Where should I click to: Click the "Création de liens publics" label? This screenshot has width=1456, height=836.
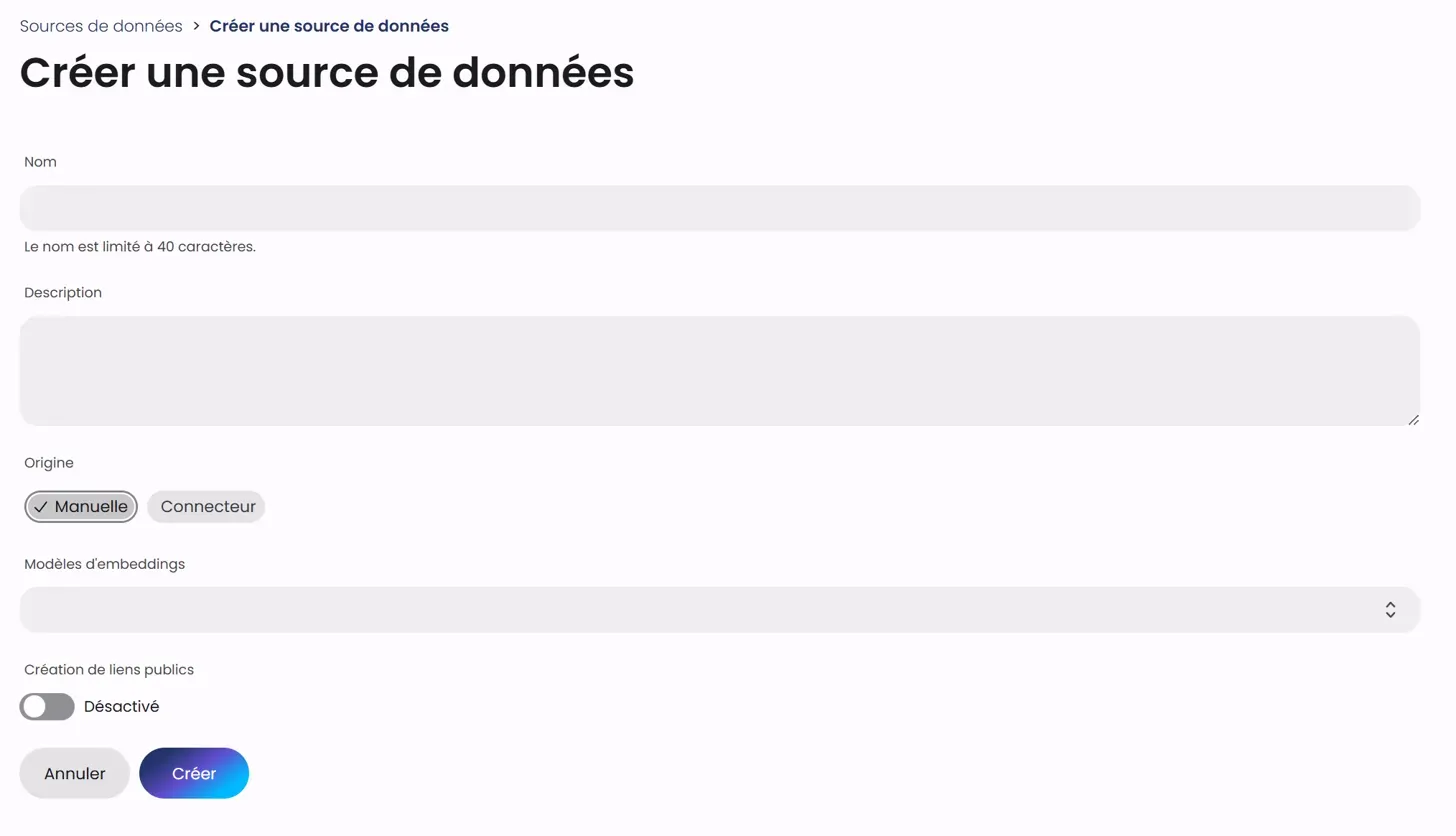tap(109, 670)
